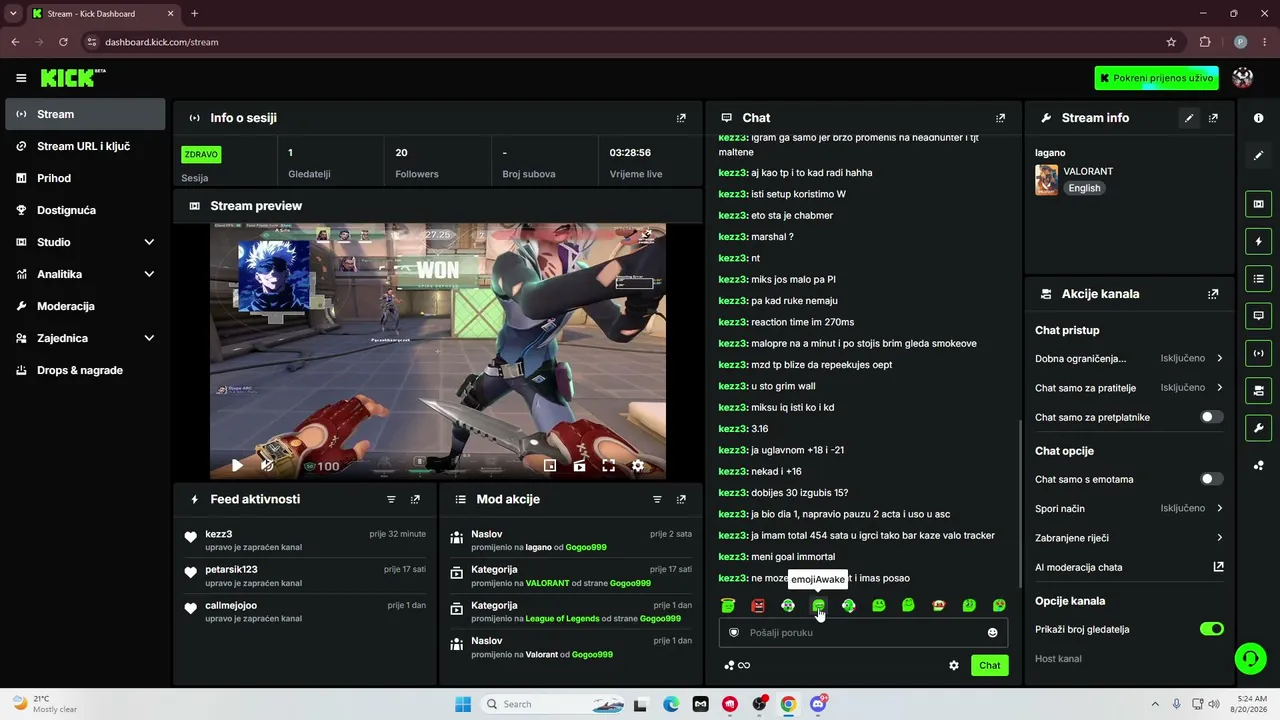Edit stream info with pencil icon
This screenshot has width=1280, height=720.
coord(1189,118)
